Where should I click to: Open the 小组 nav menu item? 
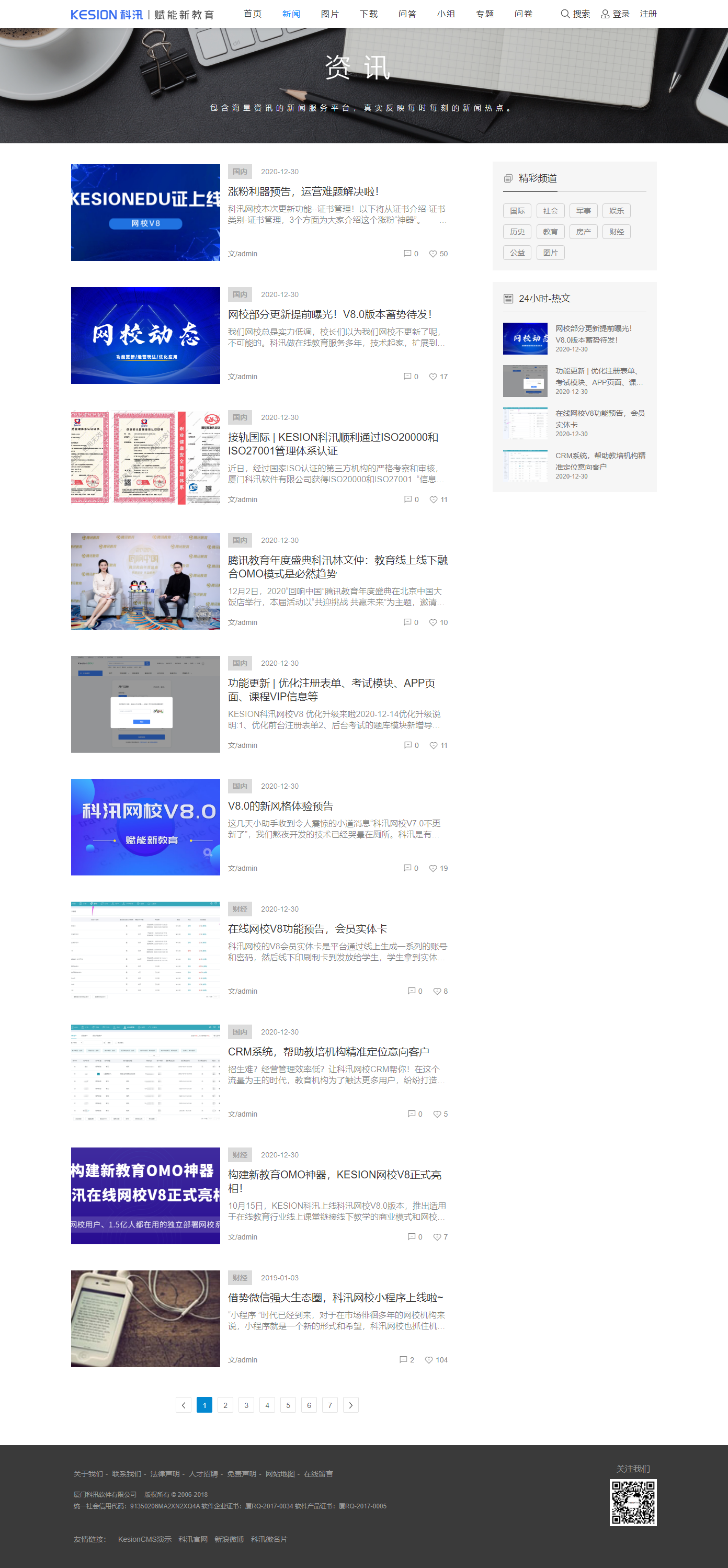click(446, 14)
